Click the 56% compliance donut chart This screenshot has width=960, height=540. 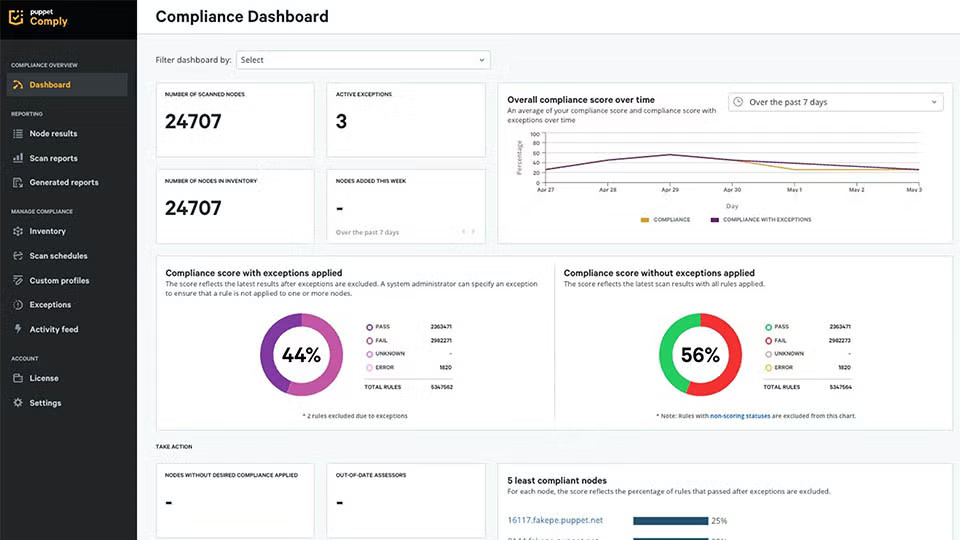click(699, 354)
